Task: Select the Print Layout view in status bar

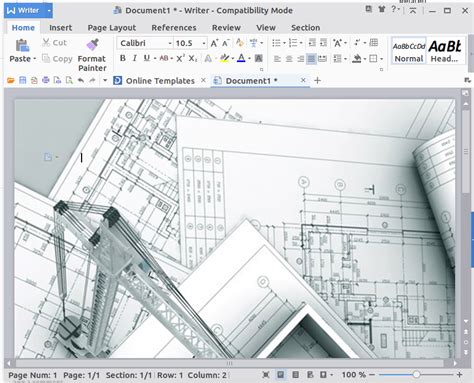Action: (x=281, y=375)
